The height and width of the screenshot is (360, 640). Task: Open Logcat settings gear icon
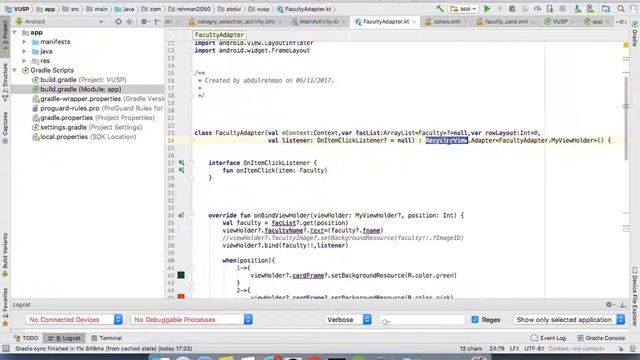pyautogui.click(x=609, y=304)
